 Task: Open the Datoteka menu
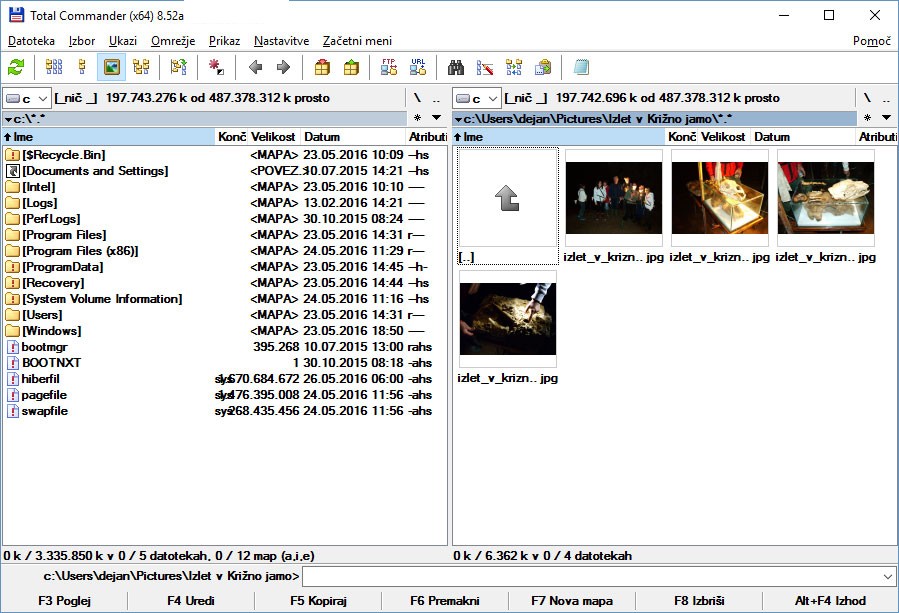click(x=31, y=41)
